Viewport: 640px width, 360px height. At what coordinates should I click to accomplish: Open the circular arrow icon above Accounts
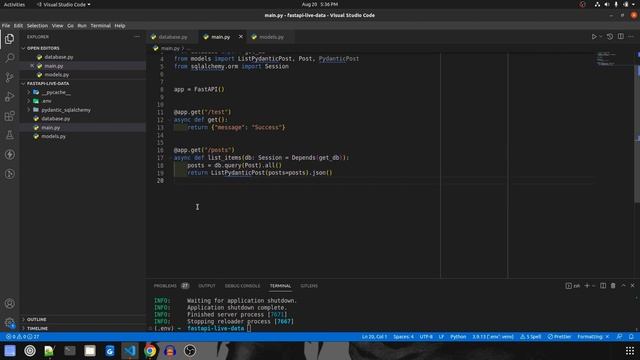[x=9, y=174]
